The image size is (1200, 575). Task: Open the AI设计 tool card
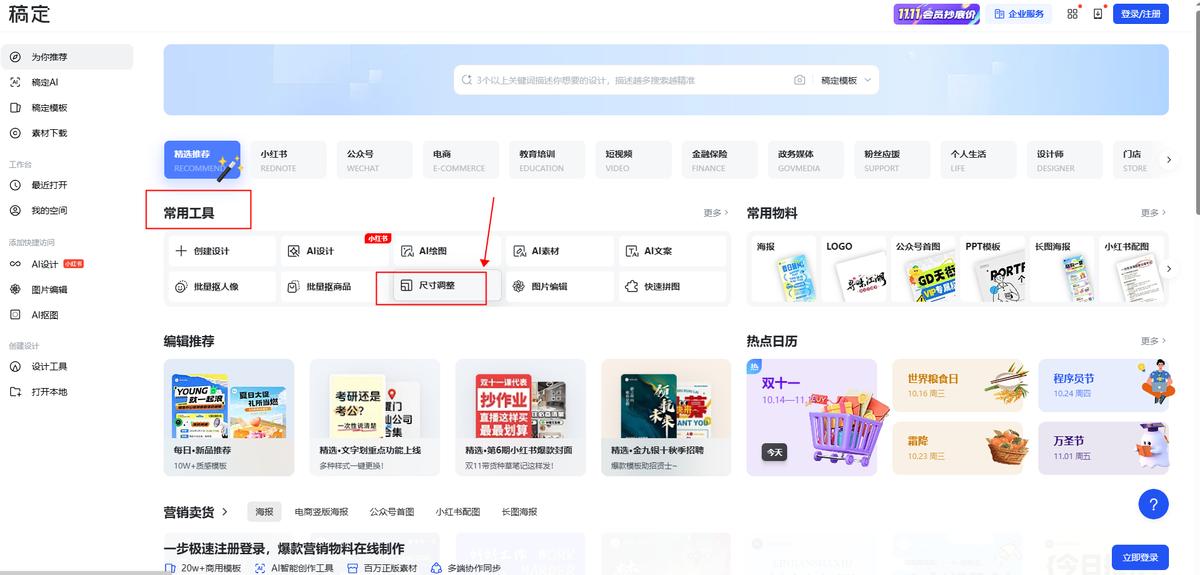[x=334, y=251]
